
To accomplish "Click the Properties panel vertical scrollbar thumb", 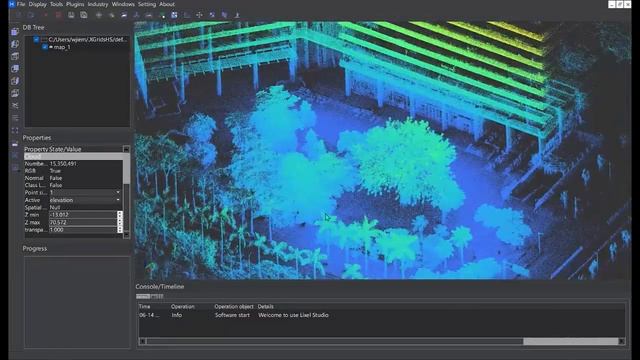I will coord(127,168).
